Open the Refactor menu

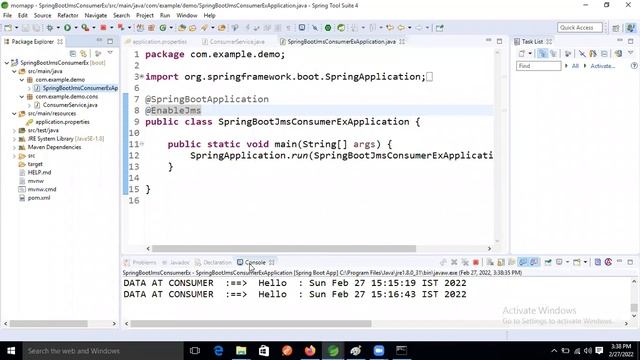[68, 16]
